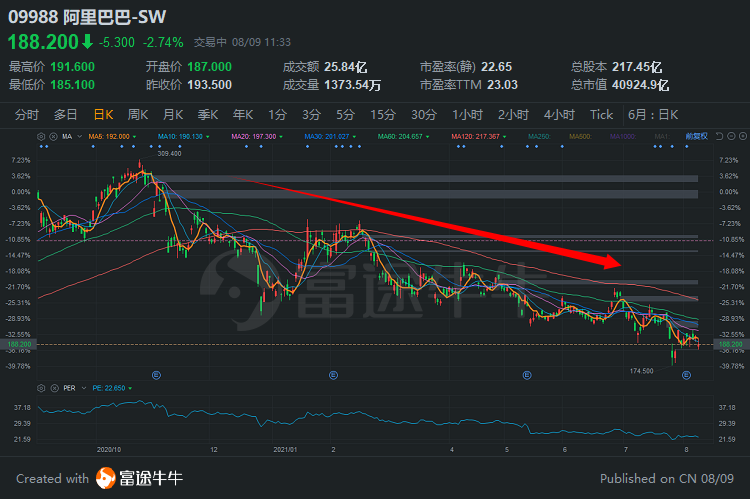Viewport: 750px width, 499px height.
Task: Switch to 2小时 chart interval
Action: point(513,115)
